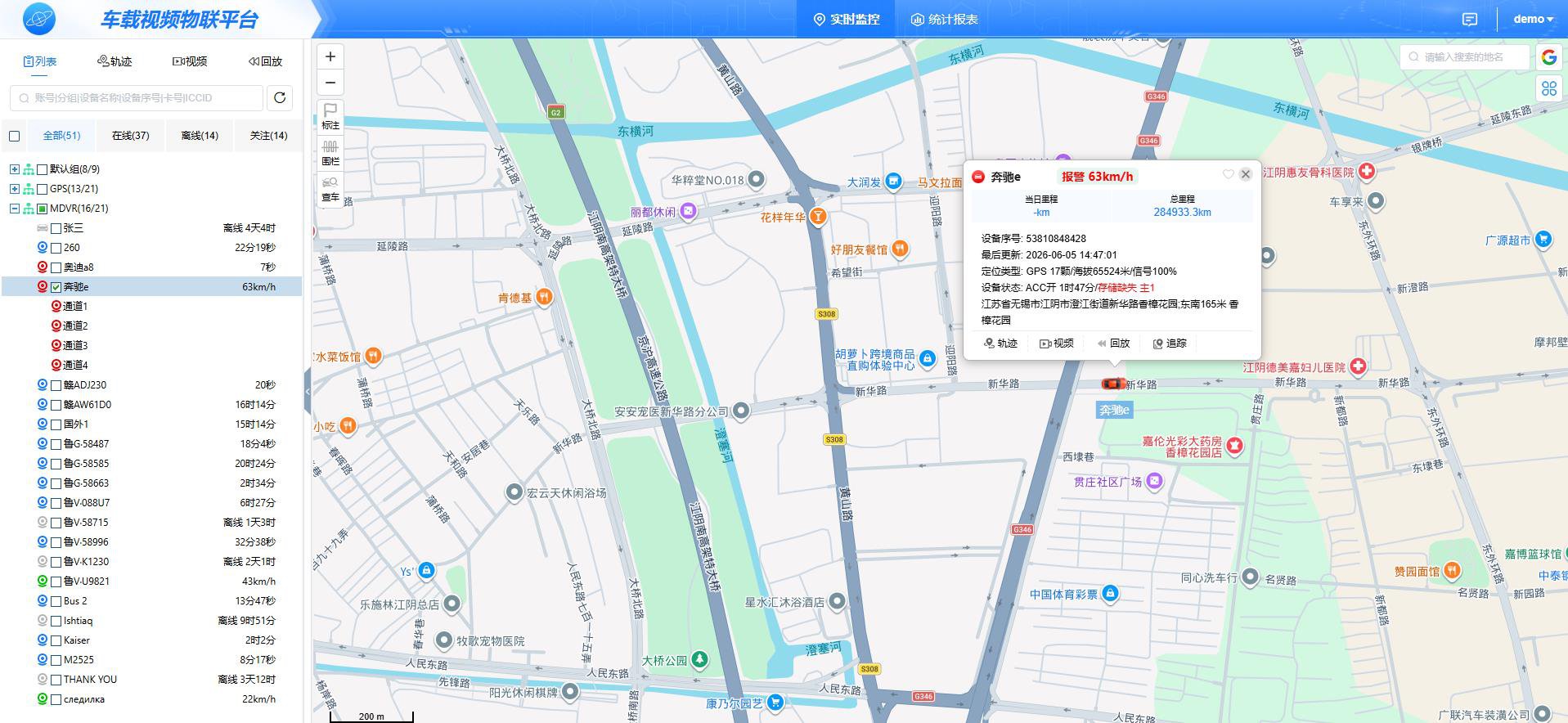Expand the GPS tree group
The width and height of the screenshot is (1568, 723).
[x=14, y=189]
